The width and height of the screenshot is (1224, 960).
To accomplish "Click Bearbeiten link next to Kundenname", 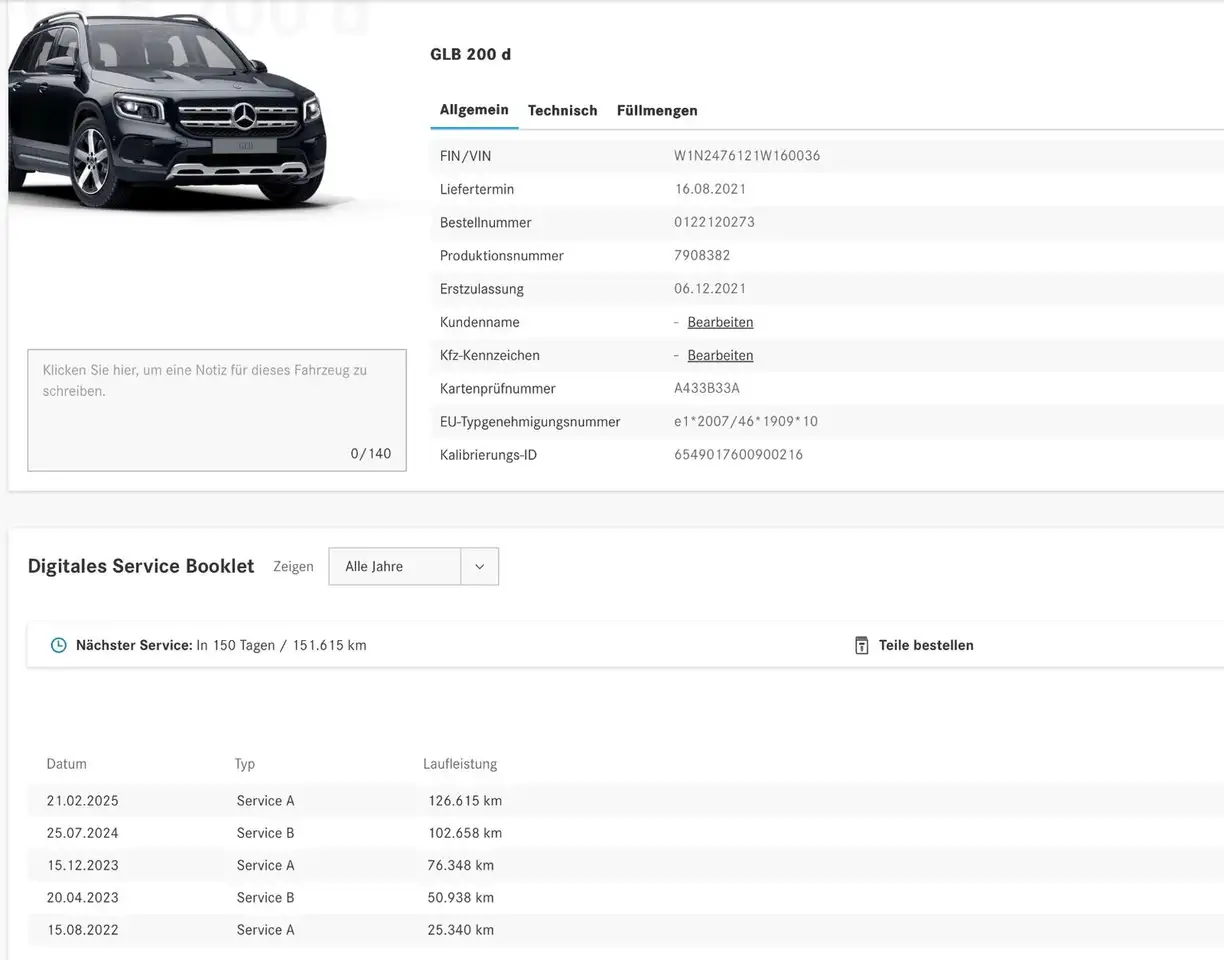I will (x=720, y=322).
